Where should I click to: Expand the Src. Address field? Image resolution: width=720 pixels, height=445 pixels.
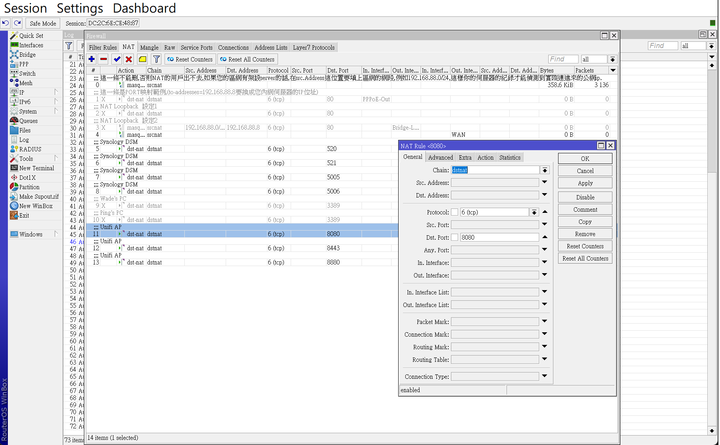(545, 182)
